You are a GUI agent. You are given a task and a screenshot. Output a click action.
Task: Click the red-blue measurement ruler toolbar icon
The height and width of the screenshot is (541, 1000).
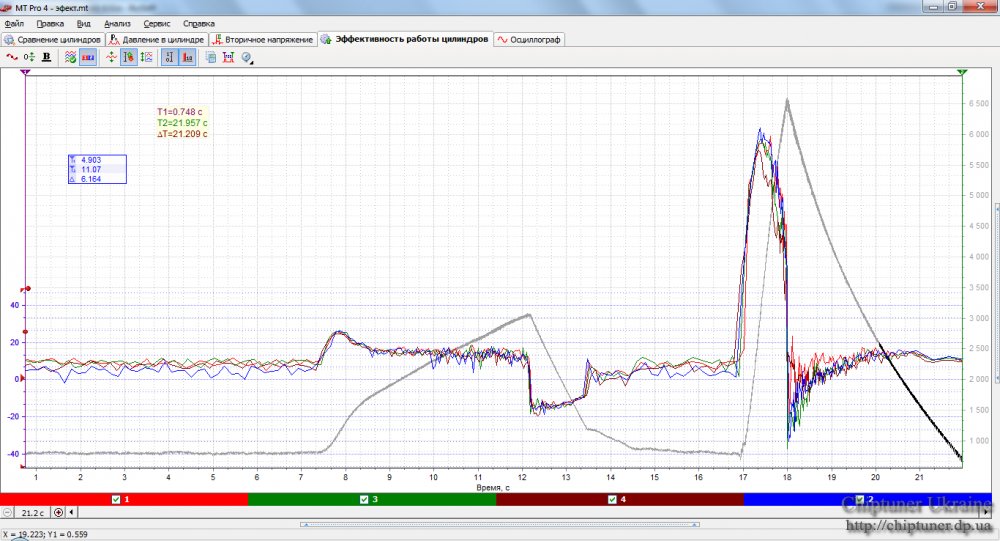pos(228,57)
